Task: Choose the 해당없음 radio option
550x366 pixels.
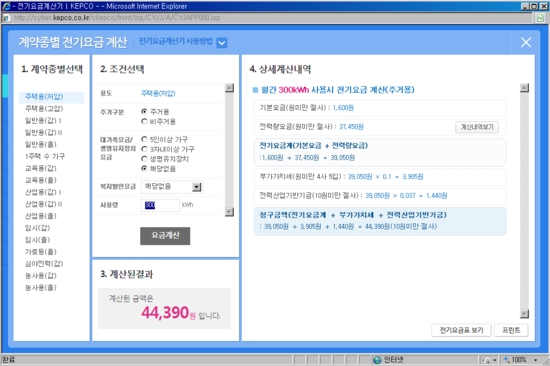Action: click(144, 169)
